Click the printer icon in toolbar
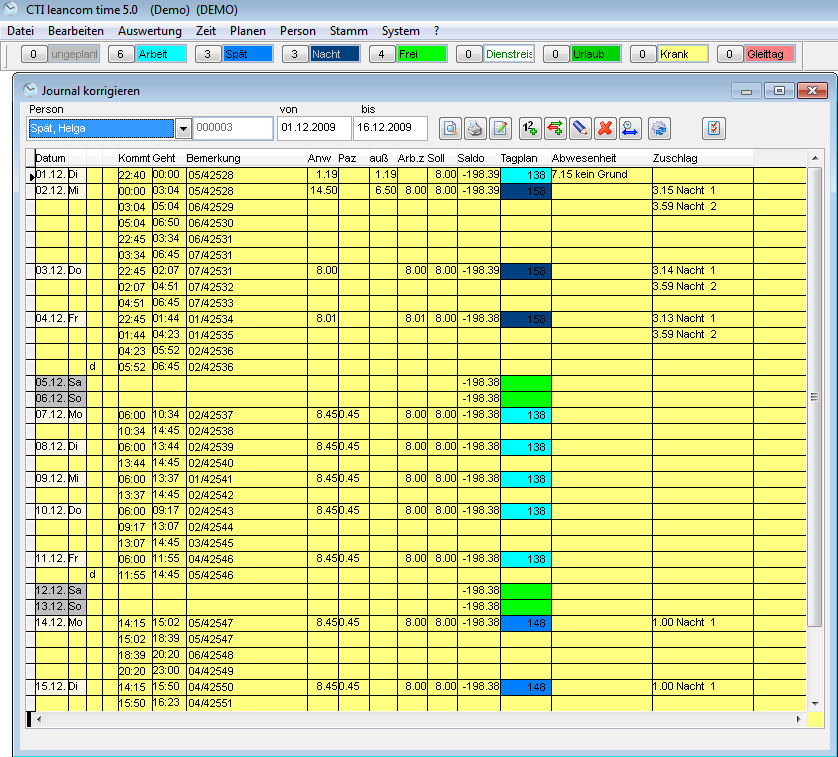Image resolution: width=838 pixels, height=757 pixels. click(475, 128)
